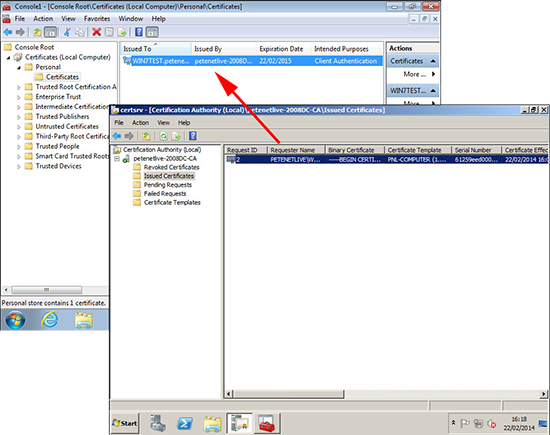Click Forward arrow in Console1 toolbar

coord(20,32)
